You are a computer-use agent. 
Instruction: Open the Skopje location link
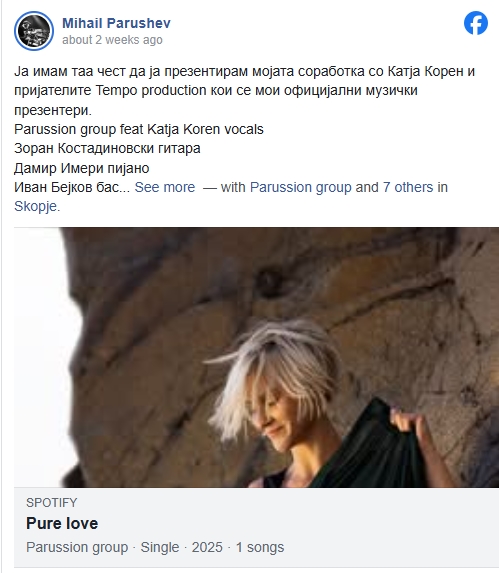click(x=35, y=206)
